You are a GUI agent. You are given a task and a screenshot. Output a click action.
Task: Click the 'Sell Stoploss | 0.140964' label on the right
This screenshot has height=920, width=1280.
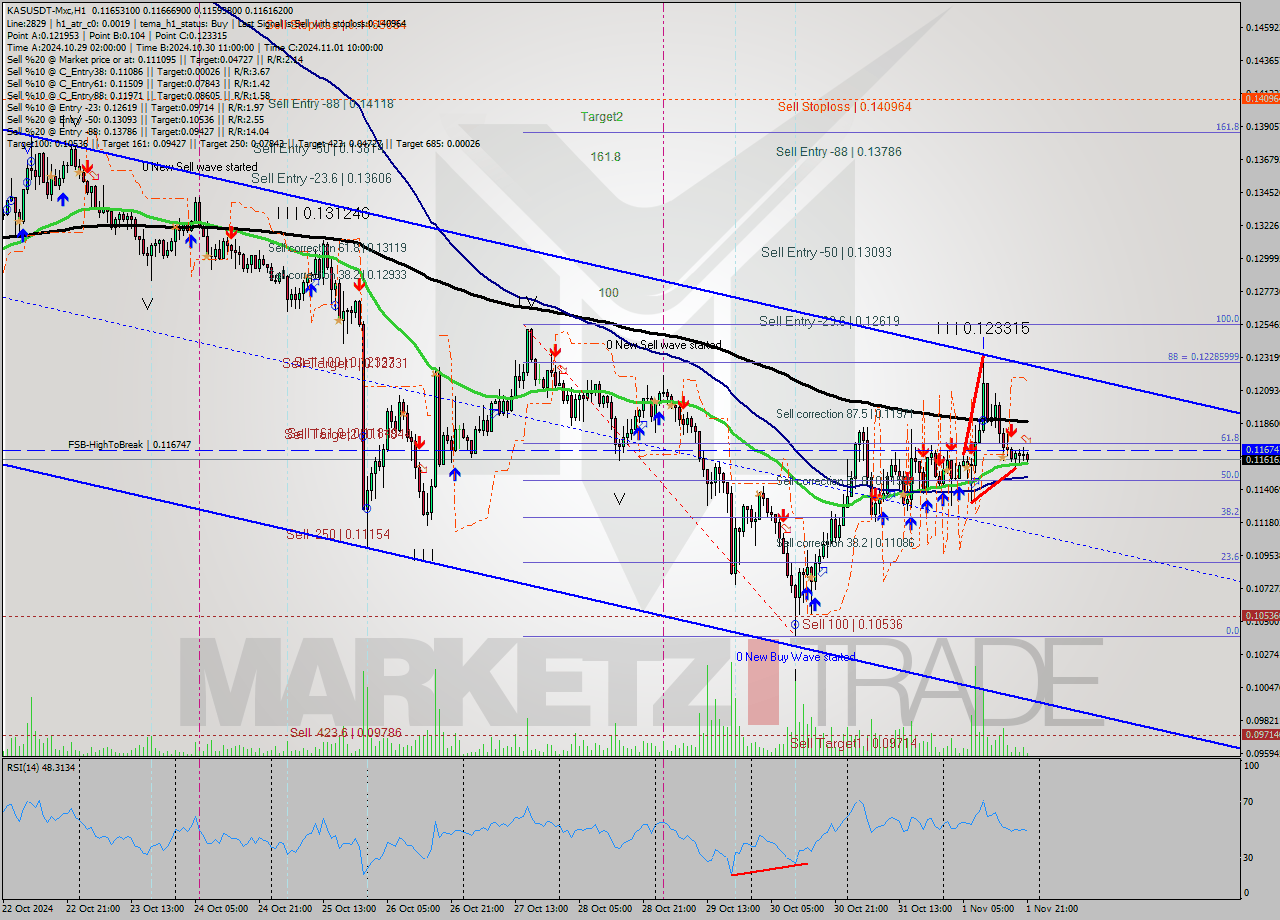click(x=844, y=106)
